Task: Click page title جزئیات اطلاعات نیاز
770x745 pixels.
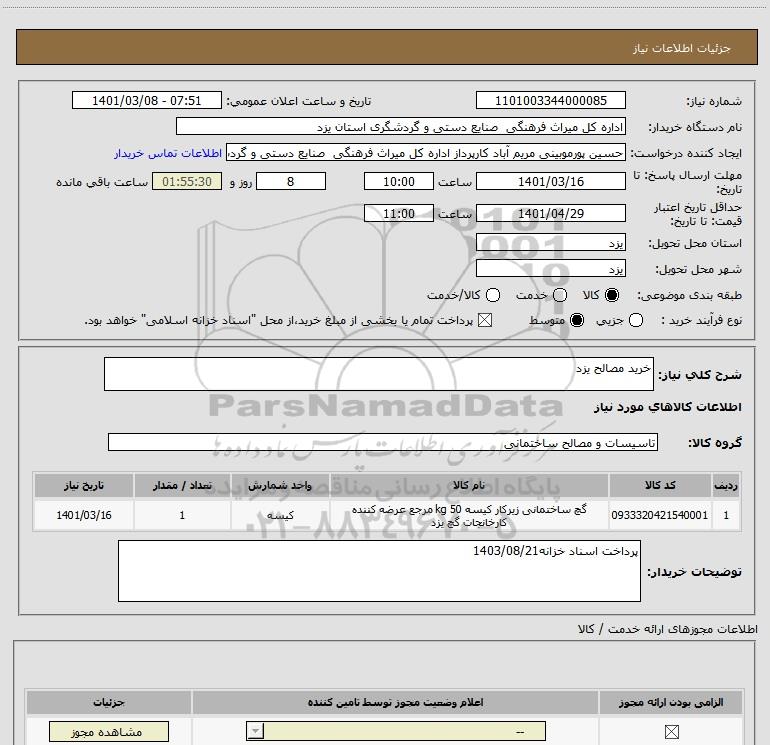Action: click(681, 48)
